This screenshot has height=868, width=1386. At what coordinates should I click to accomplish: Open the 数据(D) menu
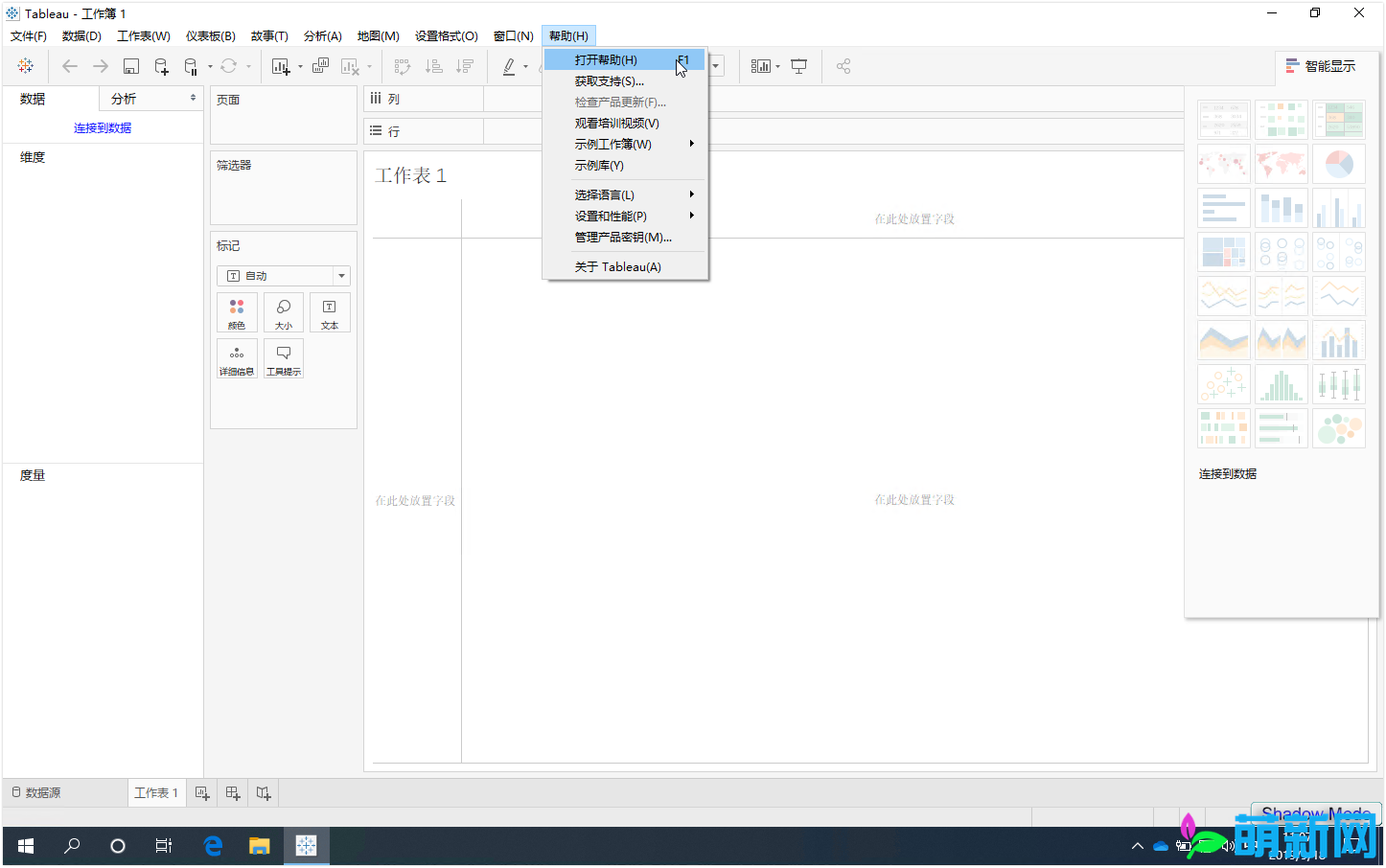(x=81, y=36)
